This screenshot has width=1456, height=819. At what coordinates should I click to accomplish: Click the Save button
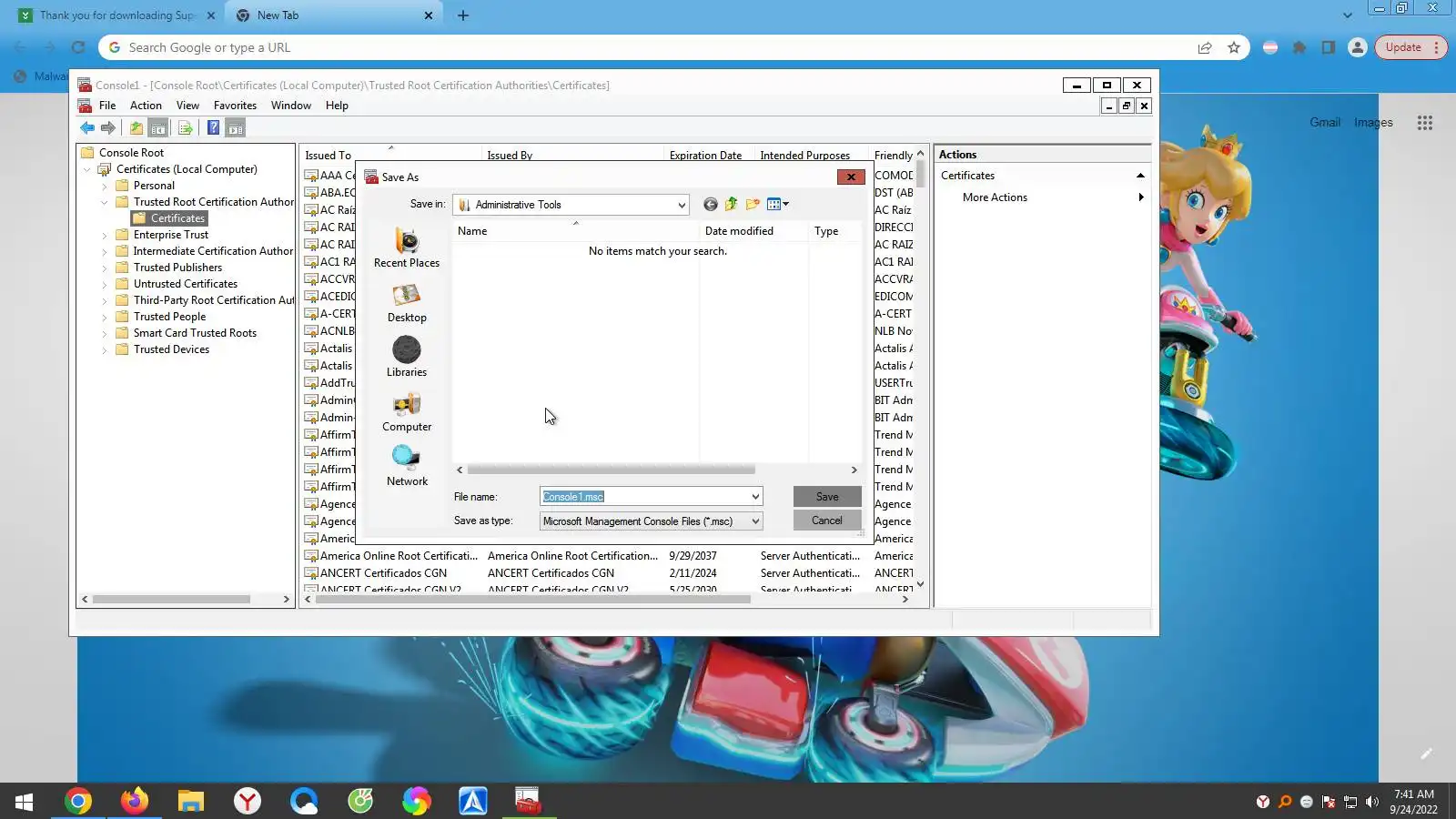point(827,497)
